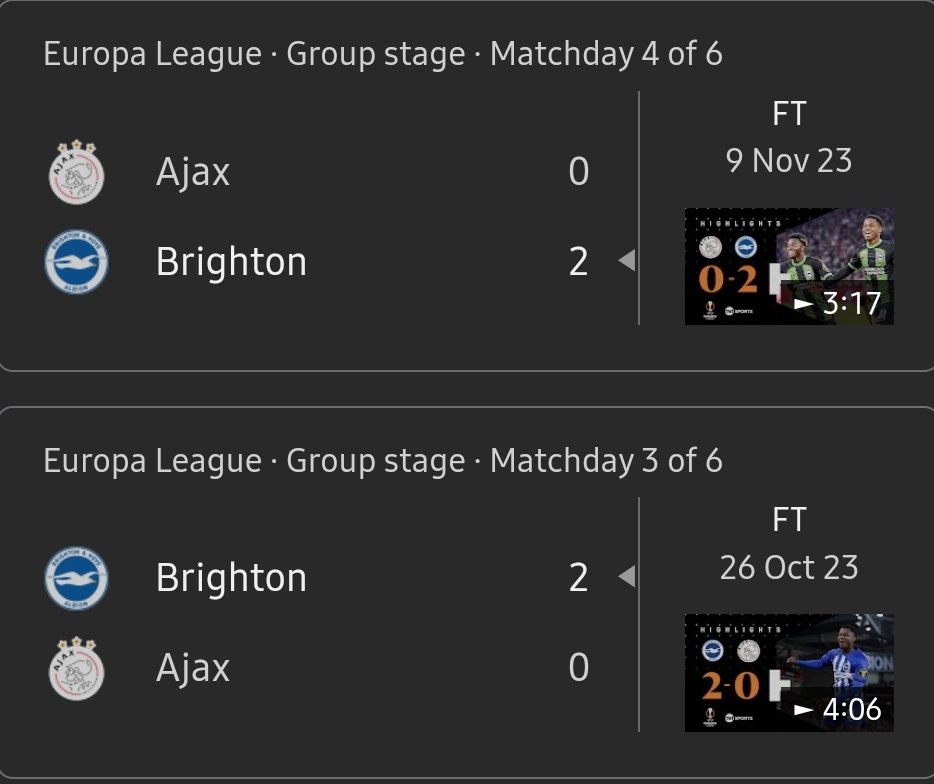Viewport: 934px width, 784px height.
Task: Open the 2-0 highlights video thumbnail
Action: coord(789,673)
